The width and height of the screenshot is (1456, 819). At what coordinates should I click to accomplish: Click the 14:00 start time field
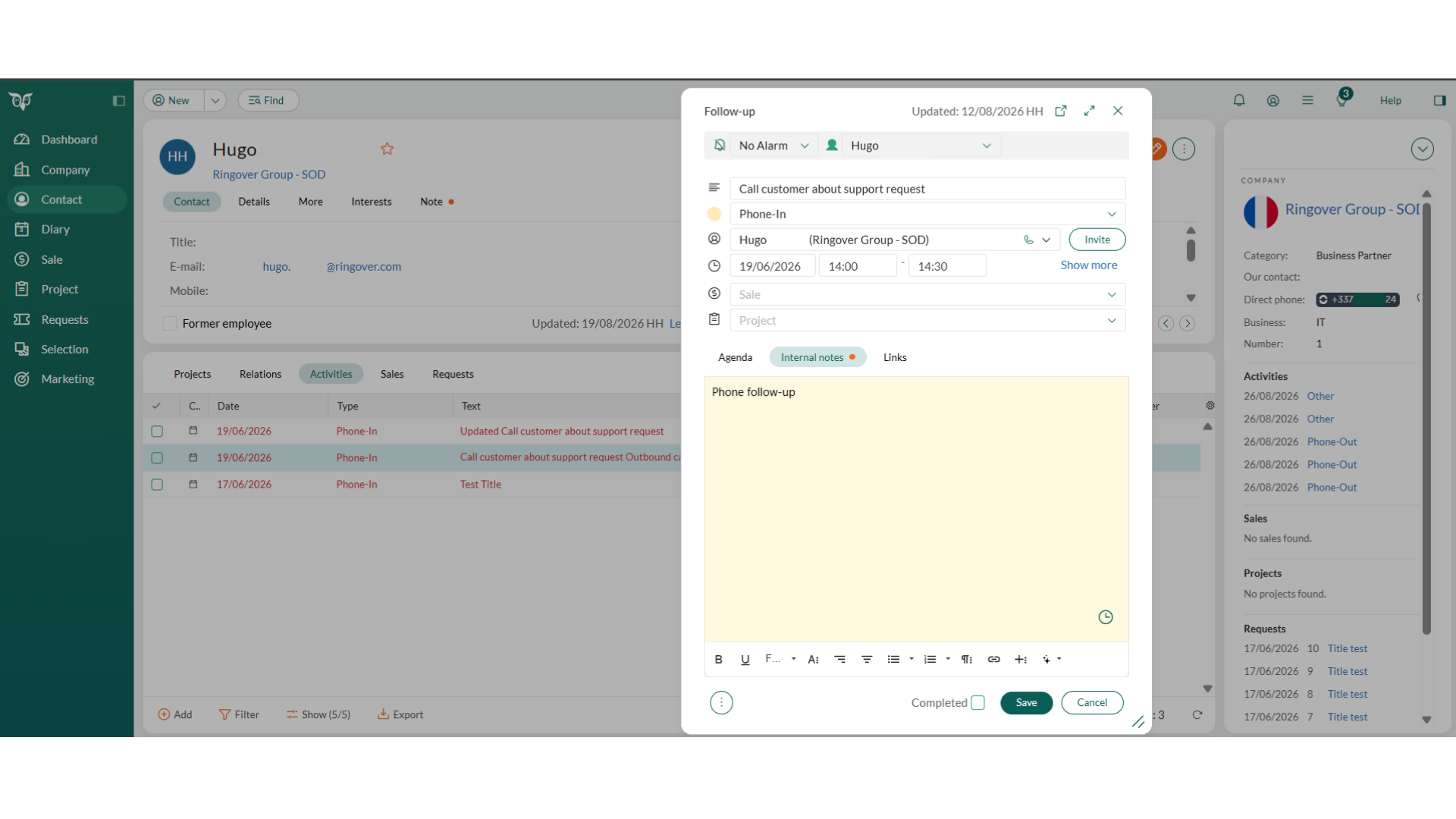pos(858,266)
